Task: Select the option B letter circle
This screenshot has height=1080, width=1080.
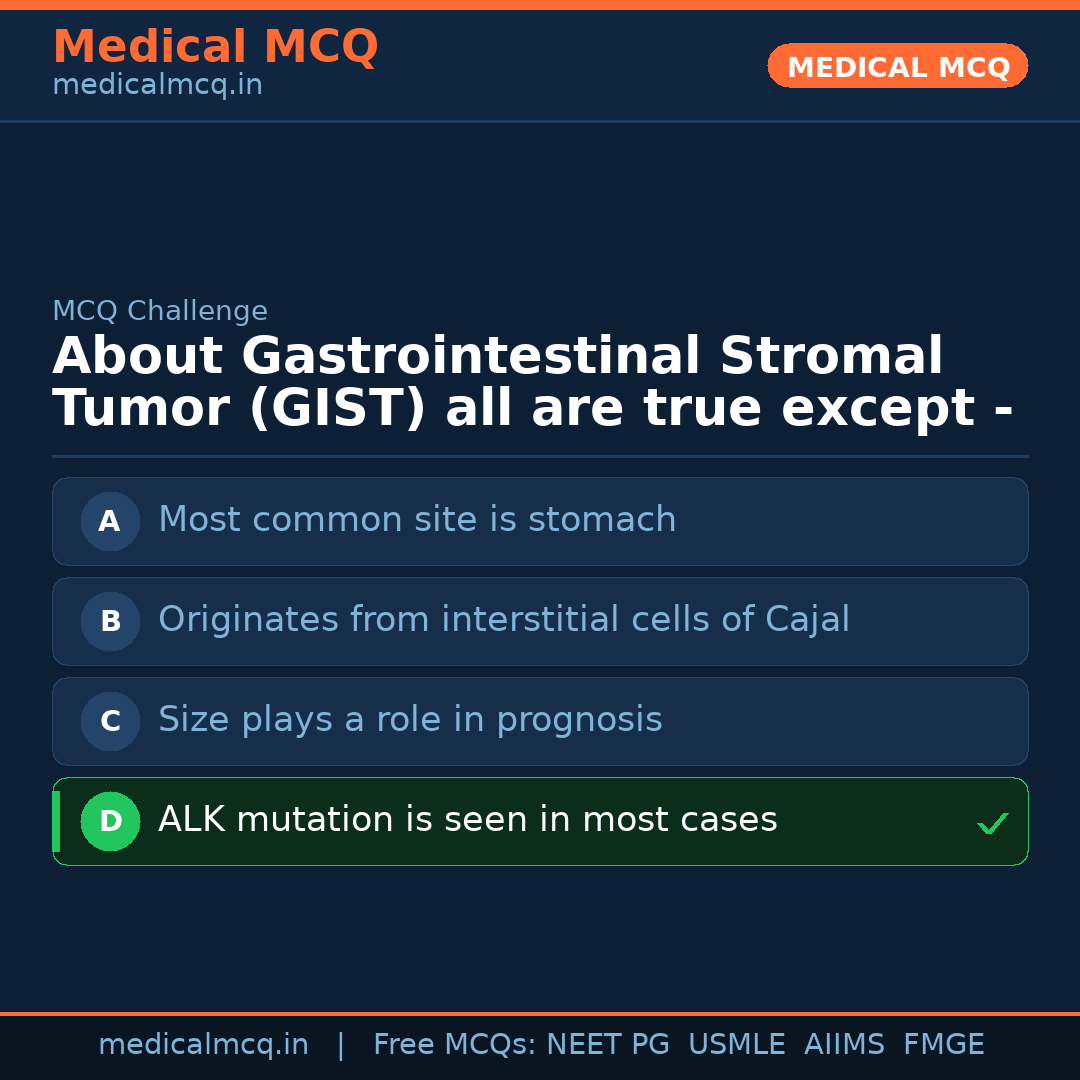Action: coord(110,621)
